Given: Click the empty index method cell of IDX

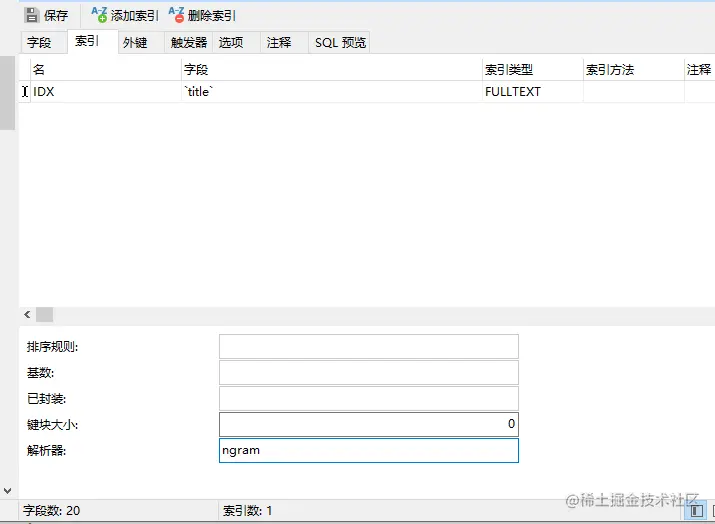Looking at the screenshot, I should [633, 92].
